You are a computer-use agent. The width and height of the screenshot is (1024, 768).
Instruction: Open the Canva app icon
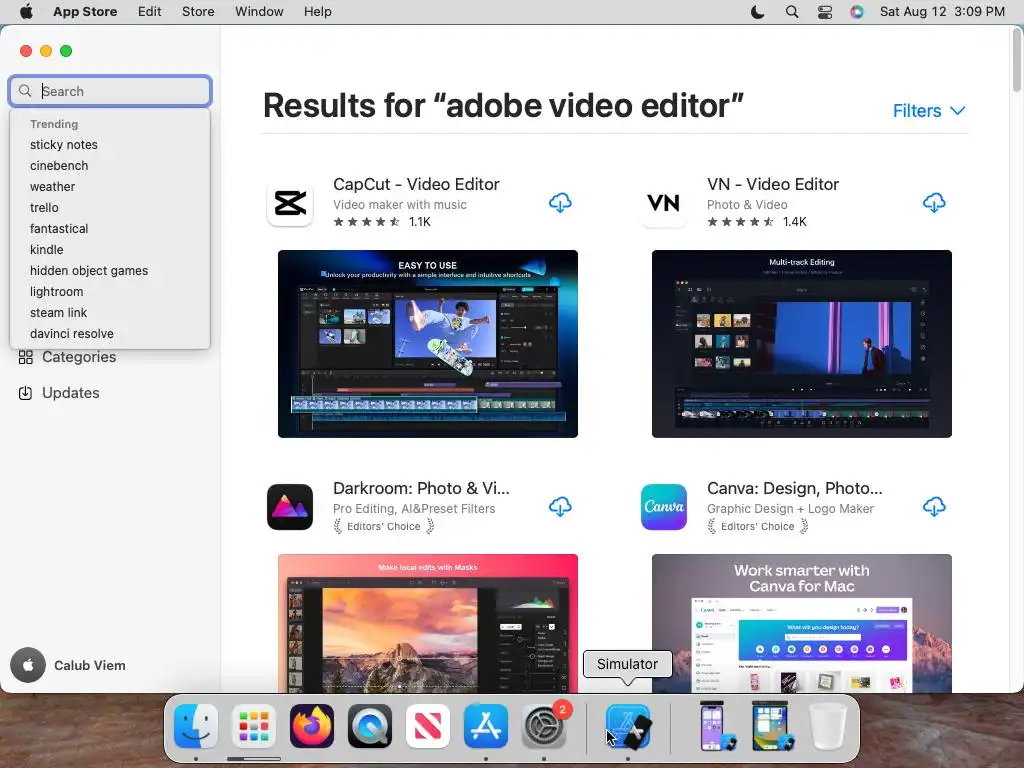coord(664,507)
